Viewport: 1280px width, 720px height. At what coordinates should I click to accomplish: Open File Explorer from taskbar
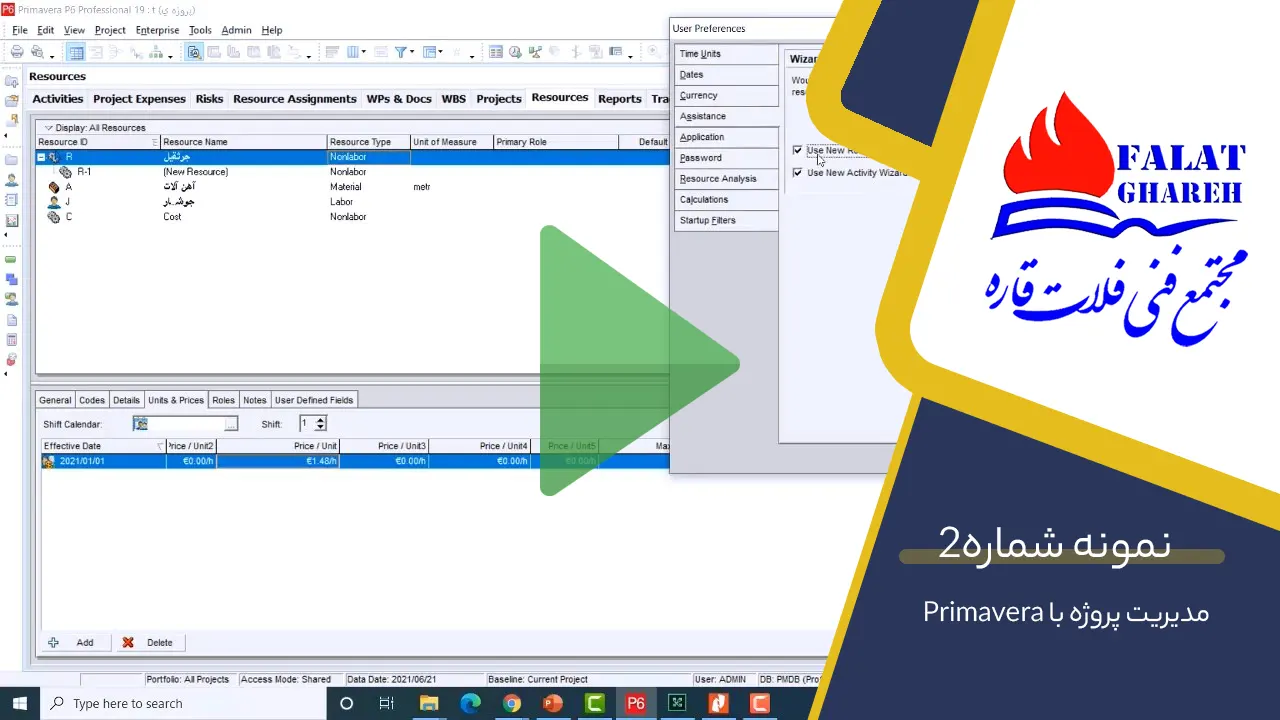429,703
